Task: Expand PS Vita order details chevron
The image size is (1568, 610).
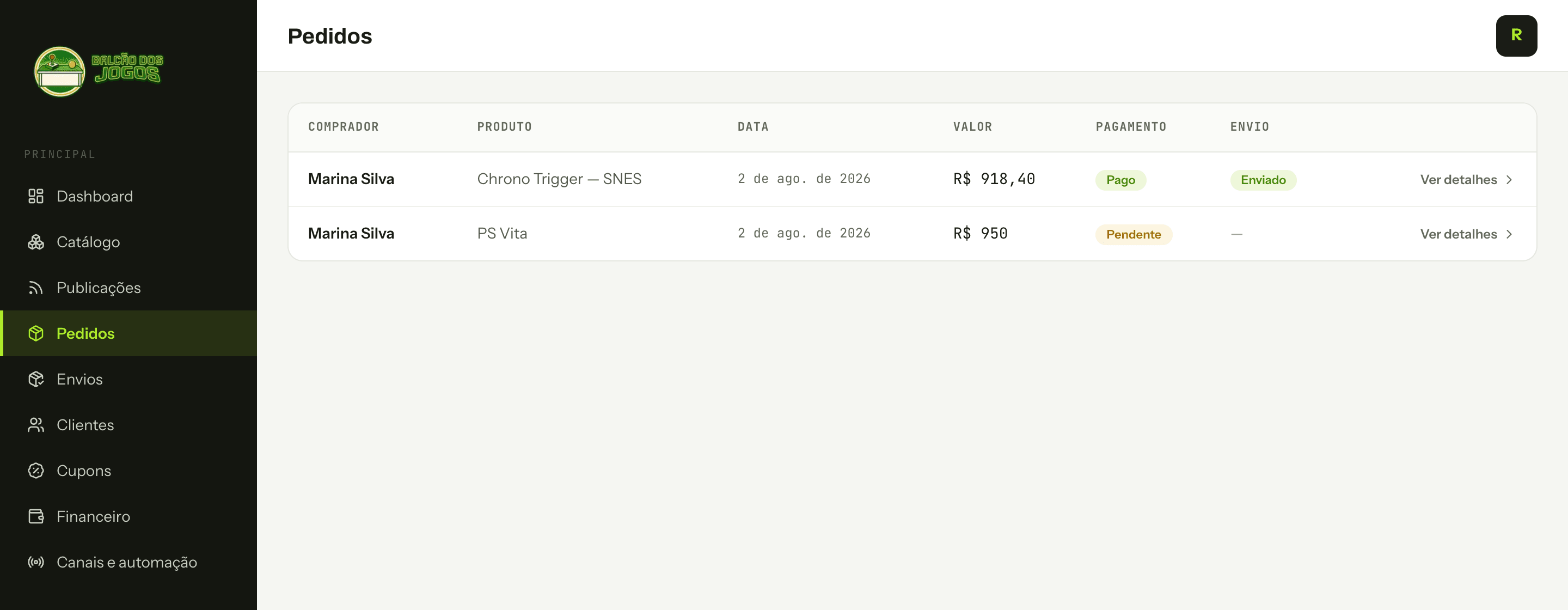Action: 1509,234
